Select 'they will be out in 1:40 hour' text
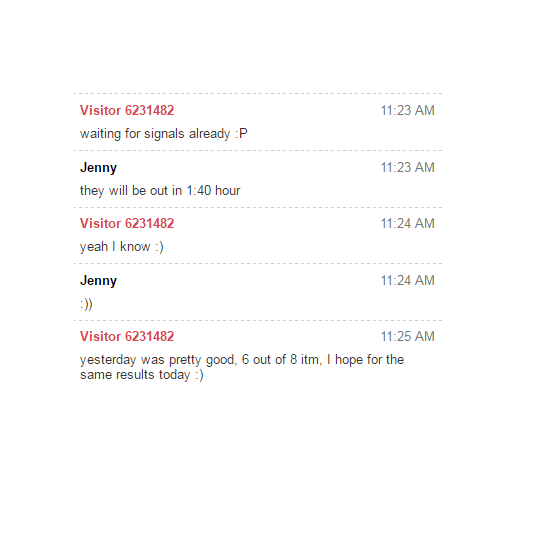Screen dimensions: 537x544 click(x=160, y=190)
